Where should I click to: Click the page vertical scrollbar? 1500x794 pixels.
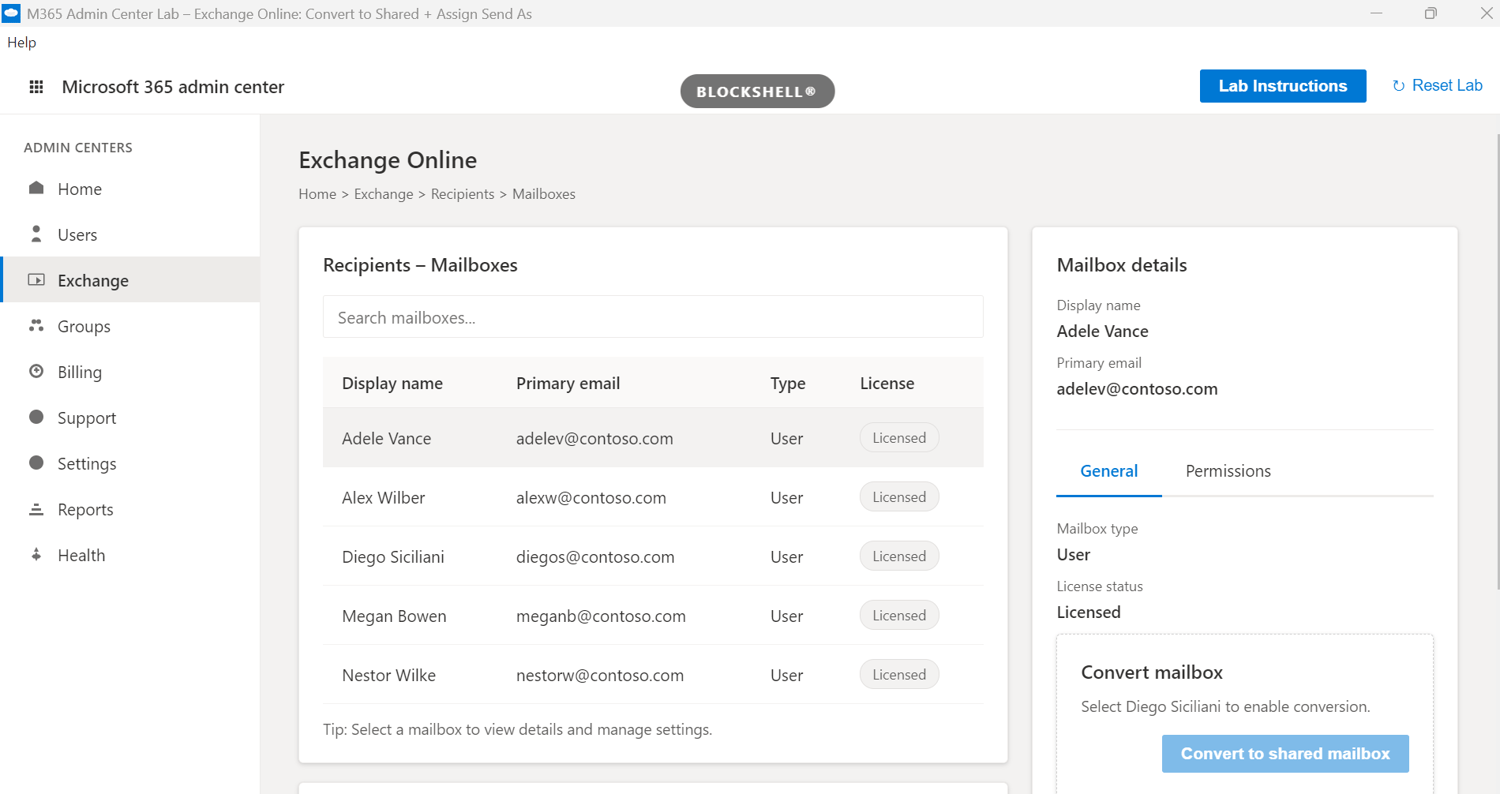click(x=1496, y=360)
